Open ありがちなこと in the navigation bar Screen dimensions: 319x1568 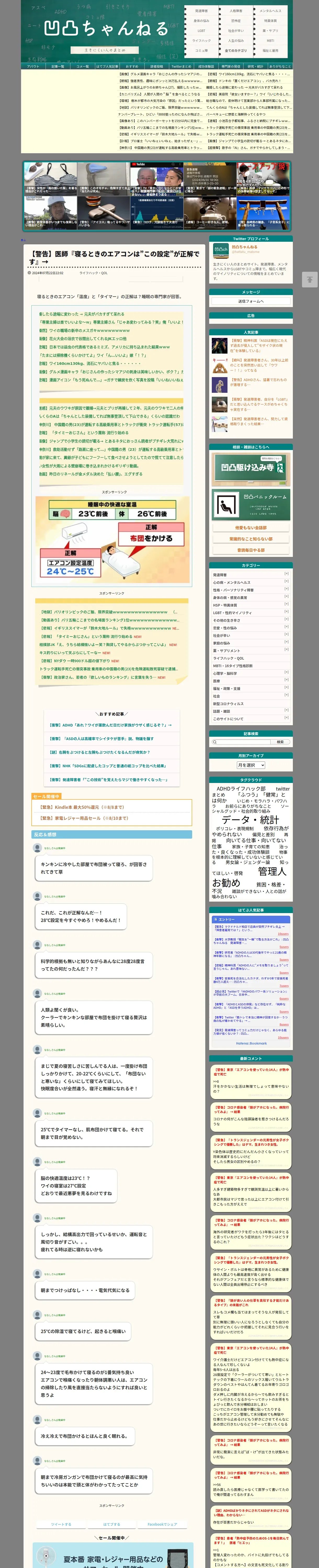point(280,66)
